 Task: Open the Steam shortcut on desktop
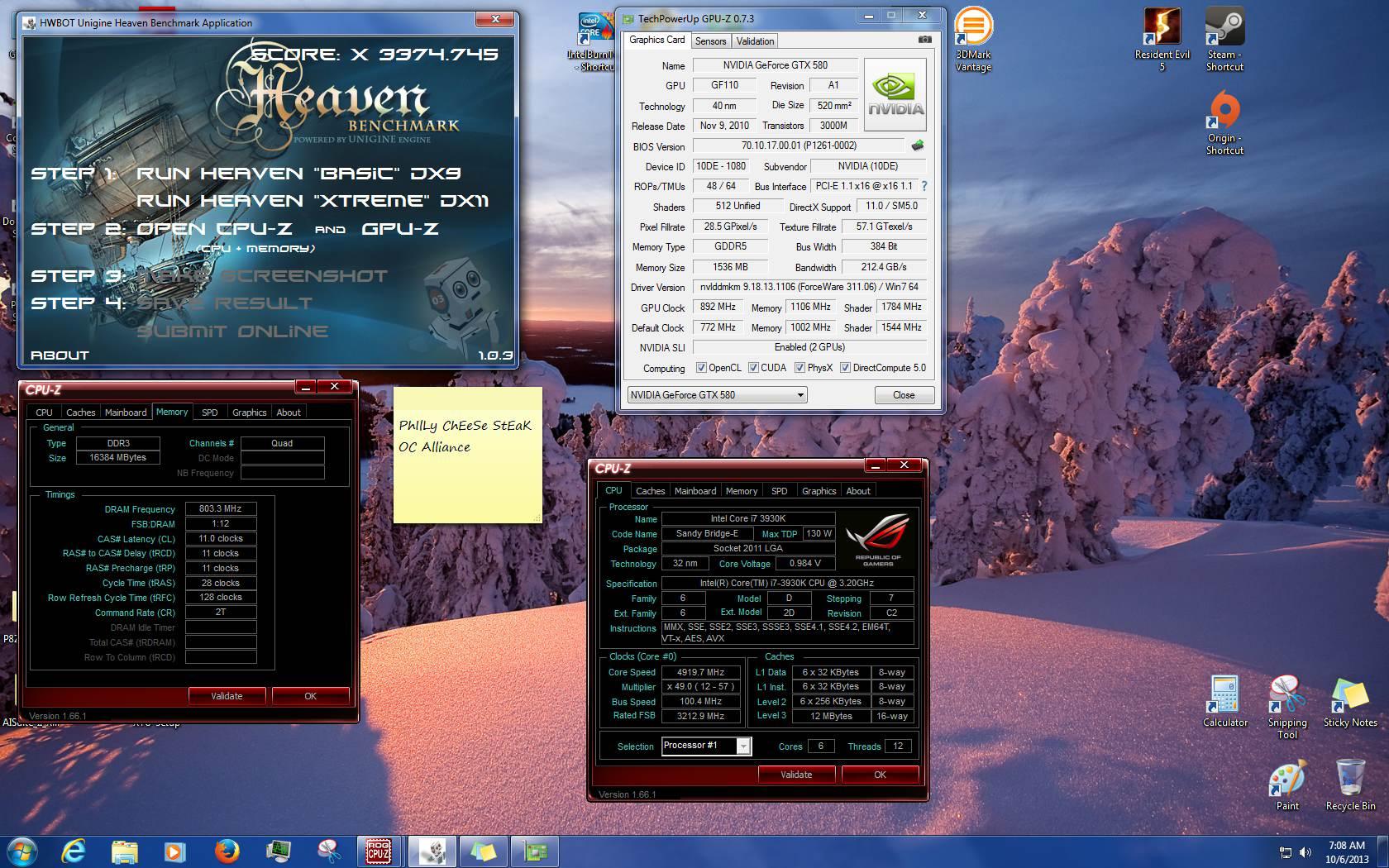point(1224,39)
